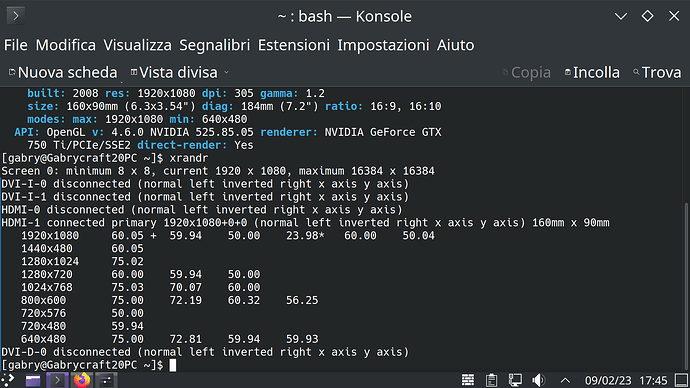
Task: Click the 720x576 resolution entry
Action: click(x=44, y=313)
